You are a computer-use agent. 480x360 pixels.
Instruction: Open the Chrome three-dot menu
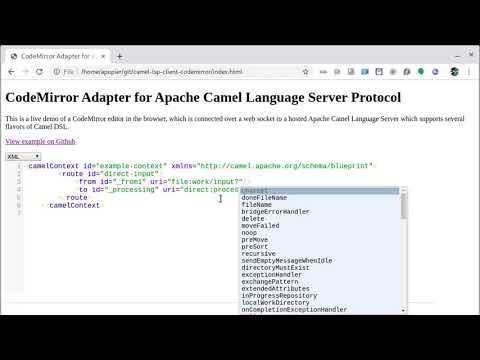(469, 72)
